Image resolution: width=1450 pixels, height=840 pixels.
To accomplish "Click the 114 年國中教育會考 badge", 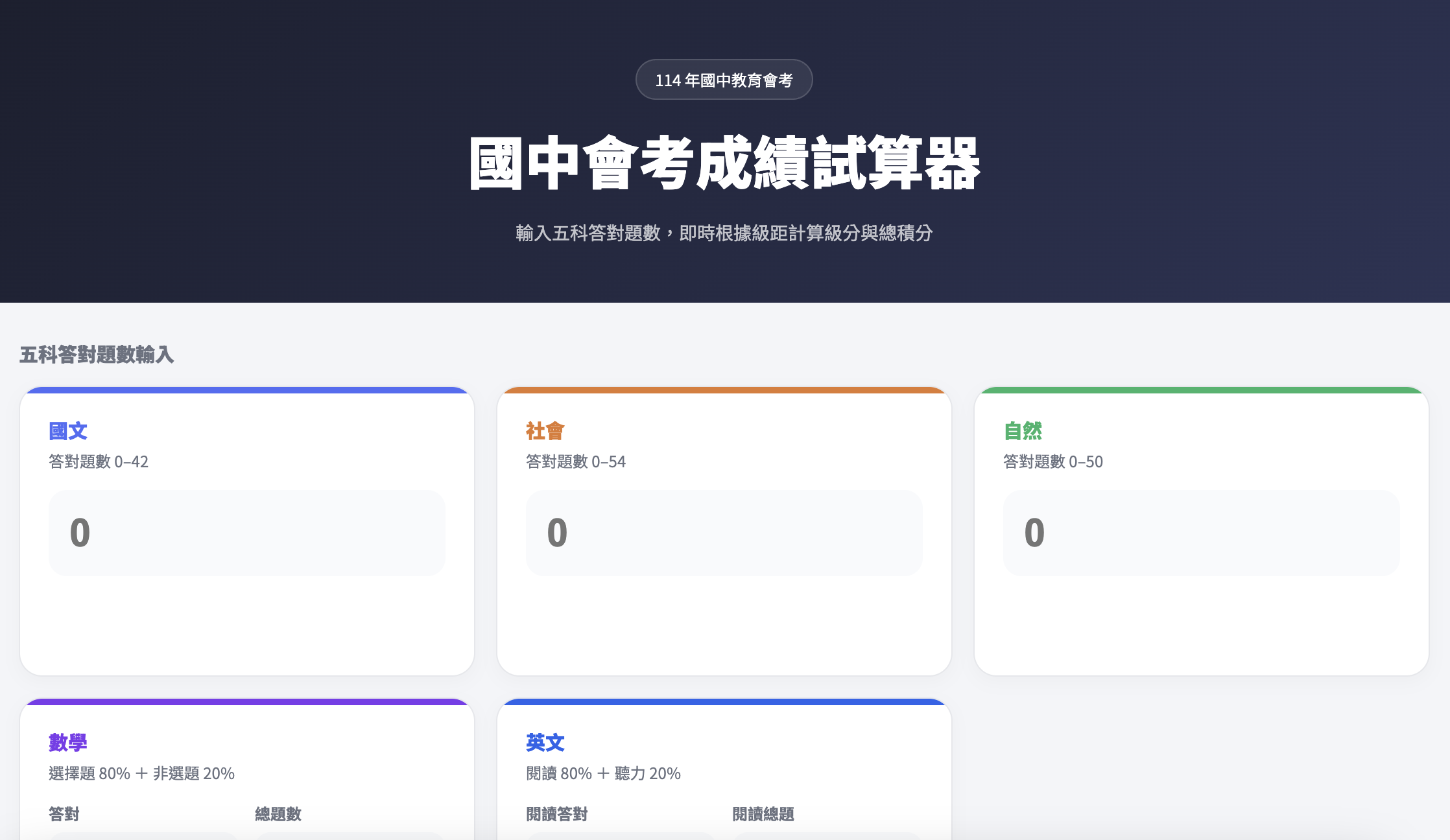I will (724, 80).
